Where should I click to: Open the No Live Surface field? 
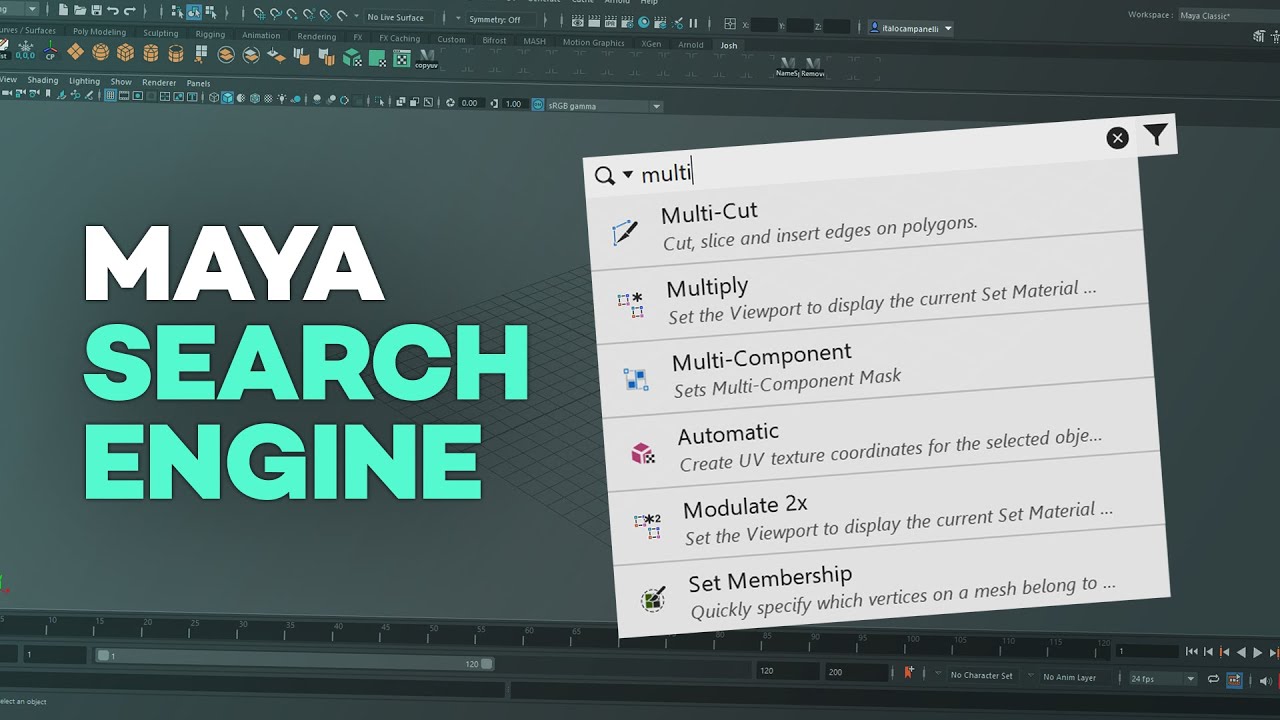coord(400,17)
